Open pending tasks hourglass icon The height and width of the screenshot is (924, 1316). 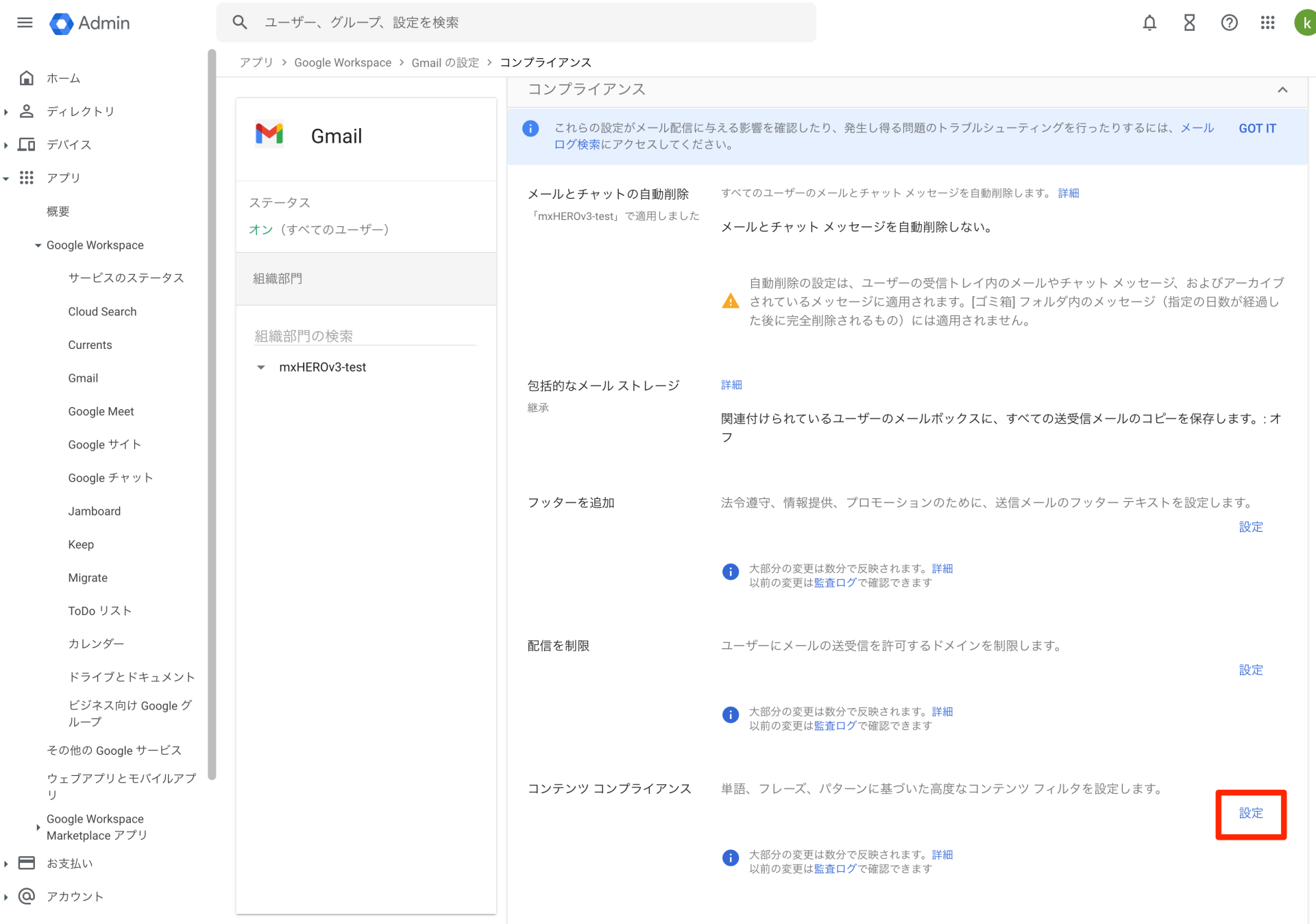(x=1189, y=23)
